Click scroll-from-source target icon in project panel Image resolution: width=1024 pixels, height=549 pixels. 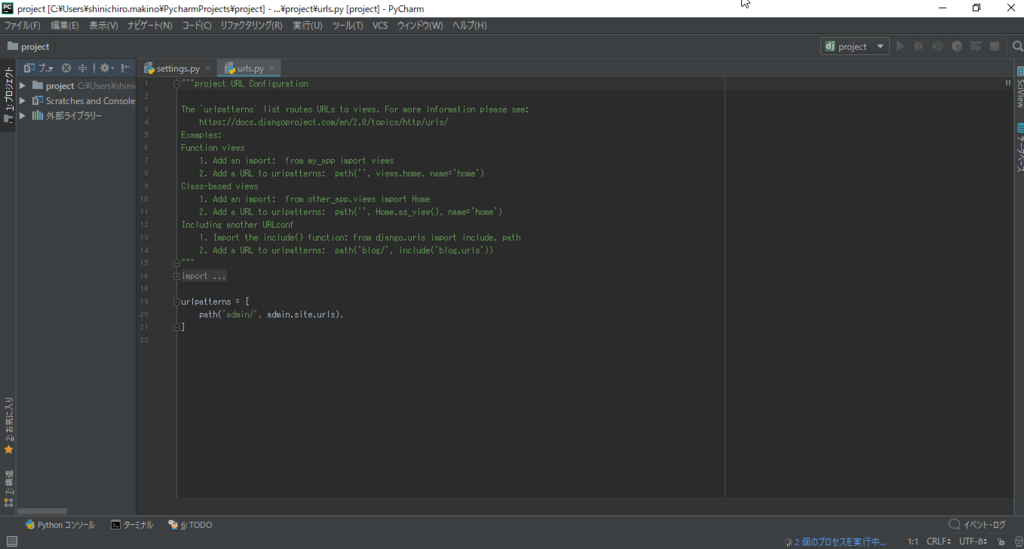66,68
